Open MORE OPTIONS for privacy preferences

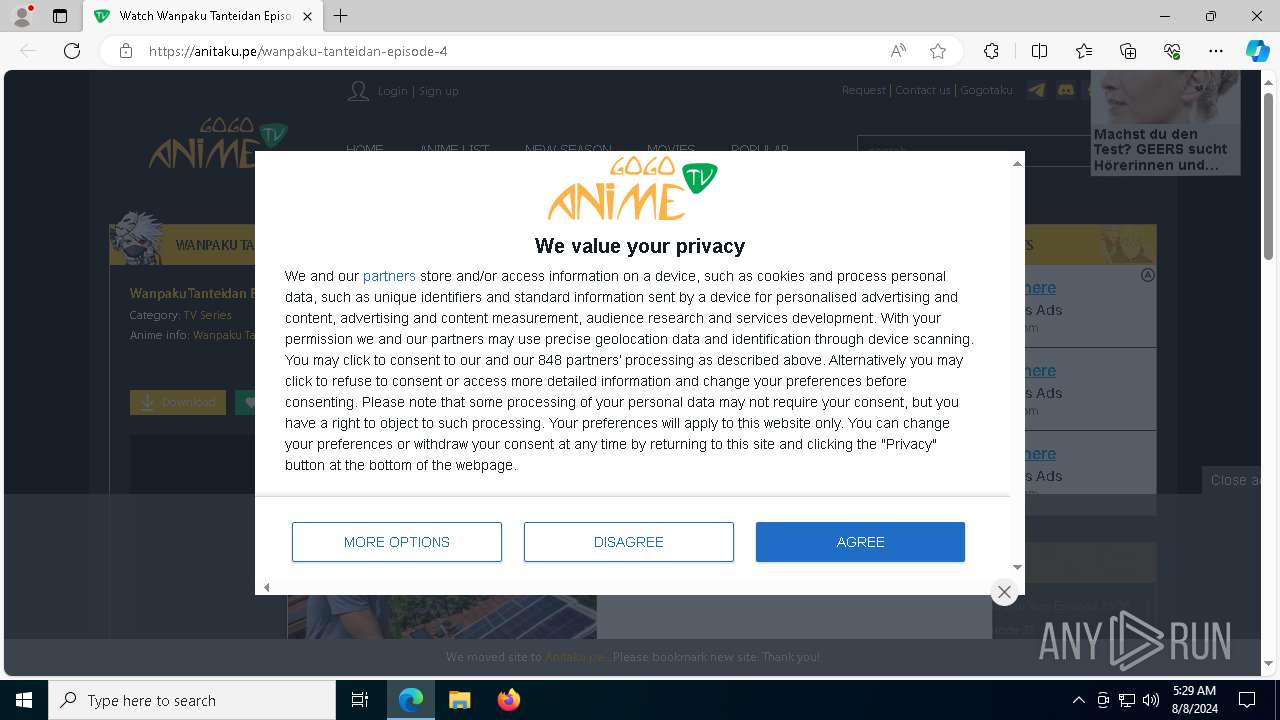[397, 542]
